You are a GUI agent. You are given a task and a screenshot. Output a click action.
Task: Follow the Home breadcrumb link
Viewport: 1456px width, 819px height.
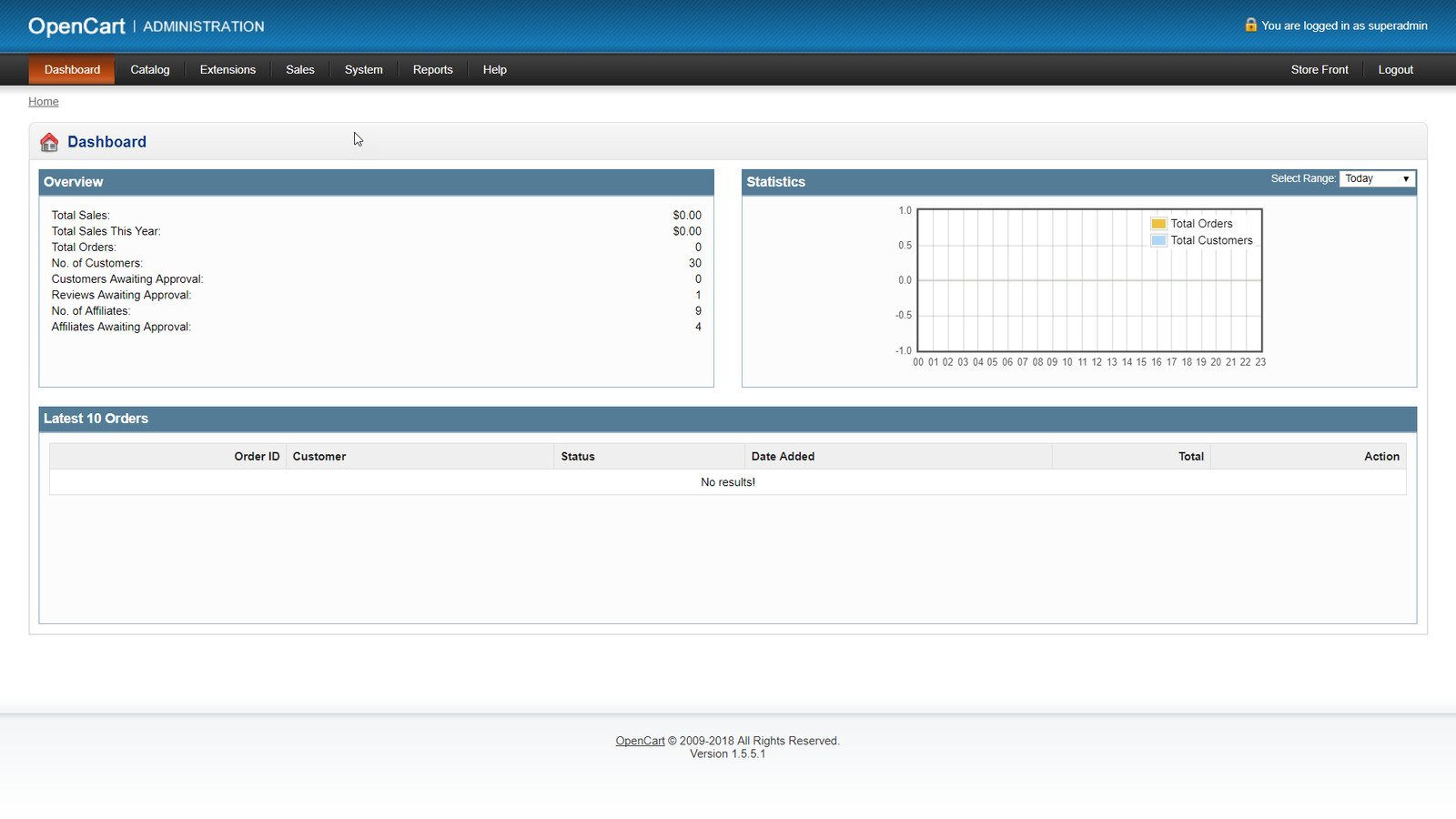44,102
